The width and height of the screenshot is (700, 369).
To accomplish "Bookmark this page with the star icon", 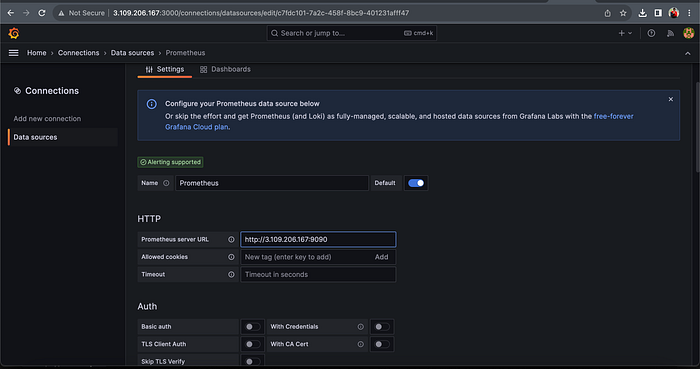I will click(623, 13).
